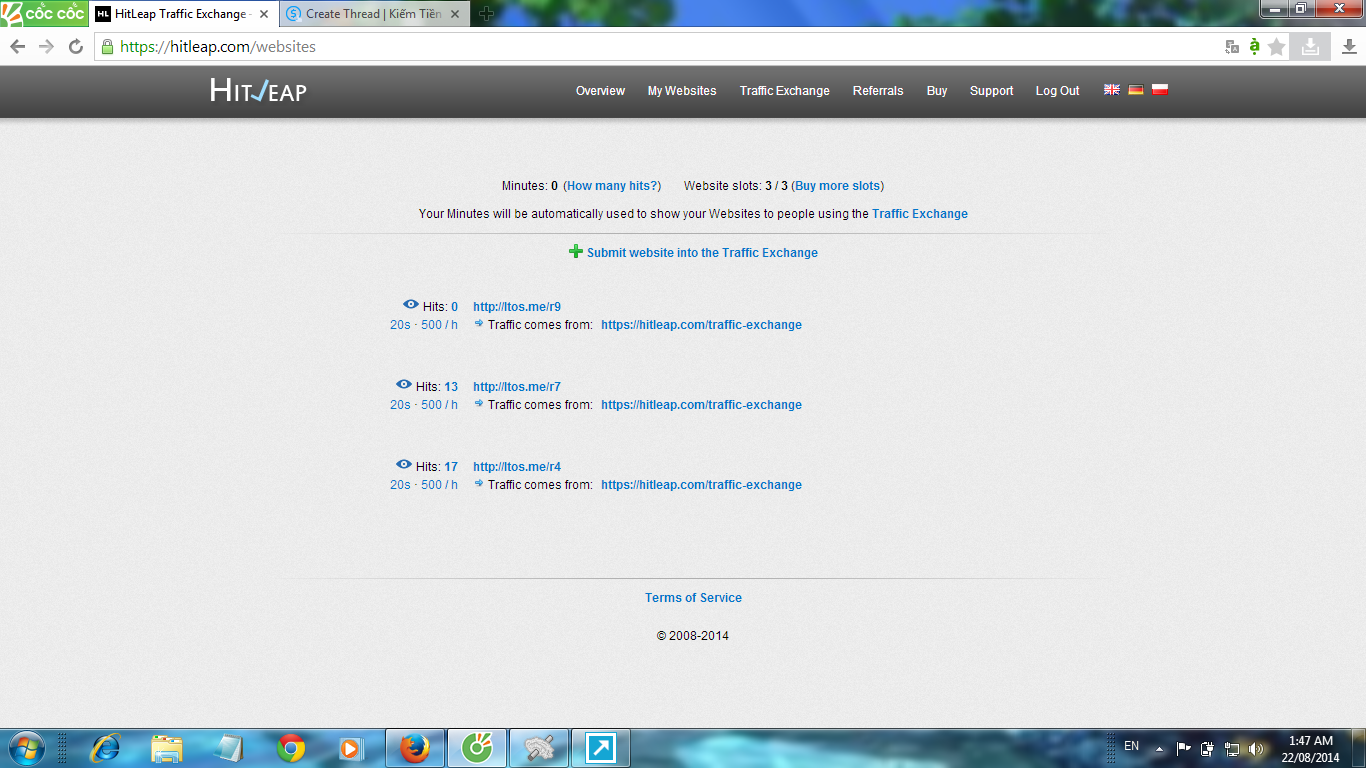Reload the HitLeap page
The image size is (1366, 768).
click(75, 47)
